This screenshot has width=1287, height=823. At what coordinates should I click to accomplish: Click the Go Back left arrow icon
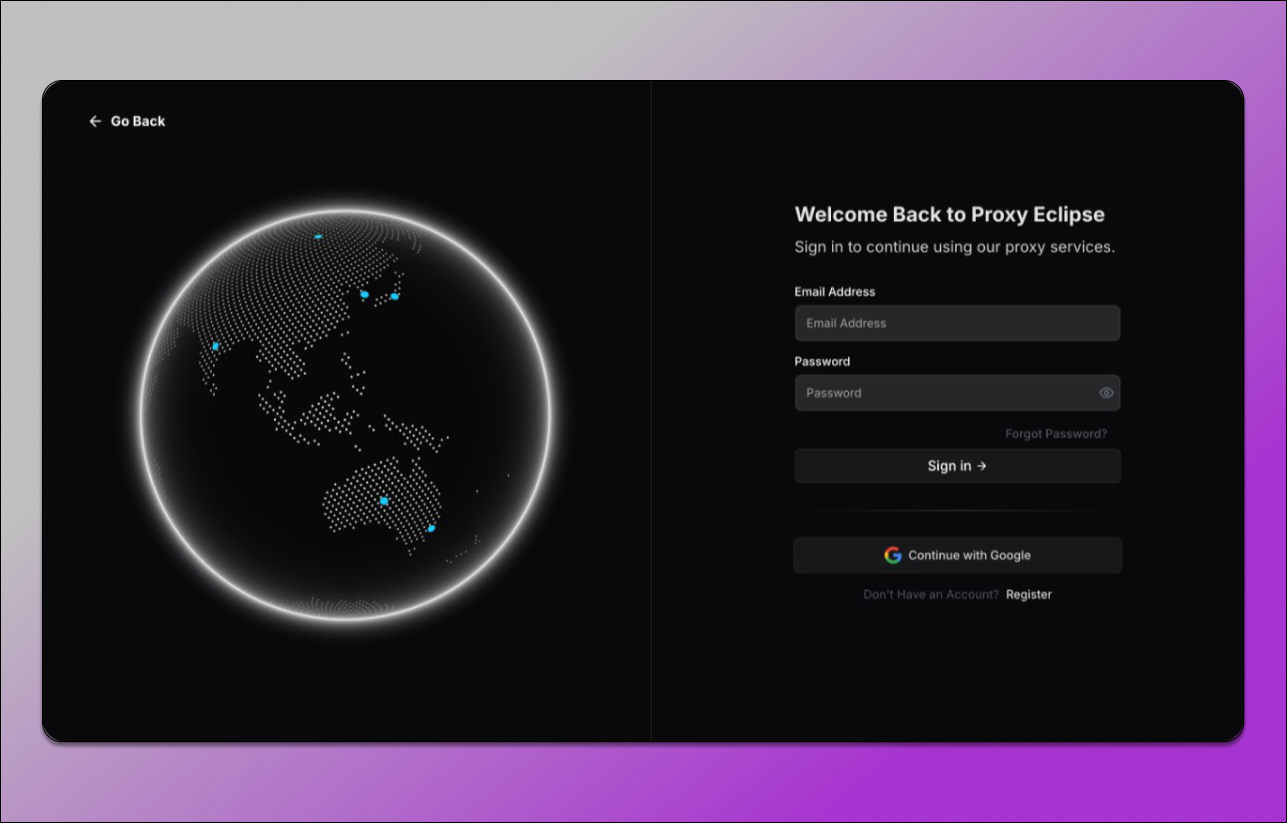pos(95,121)
